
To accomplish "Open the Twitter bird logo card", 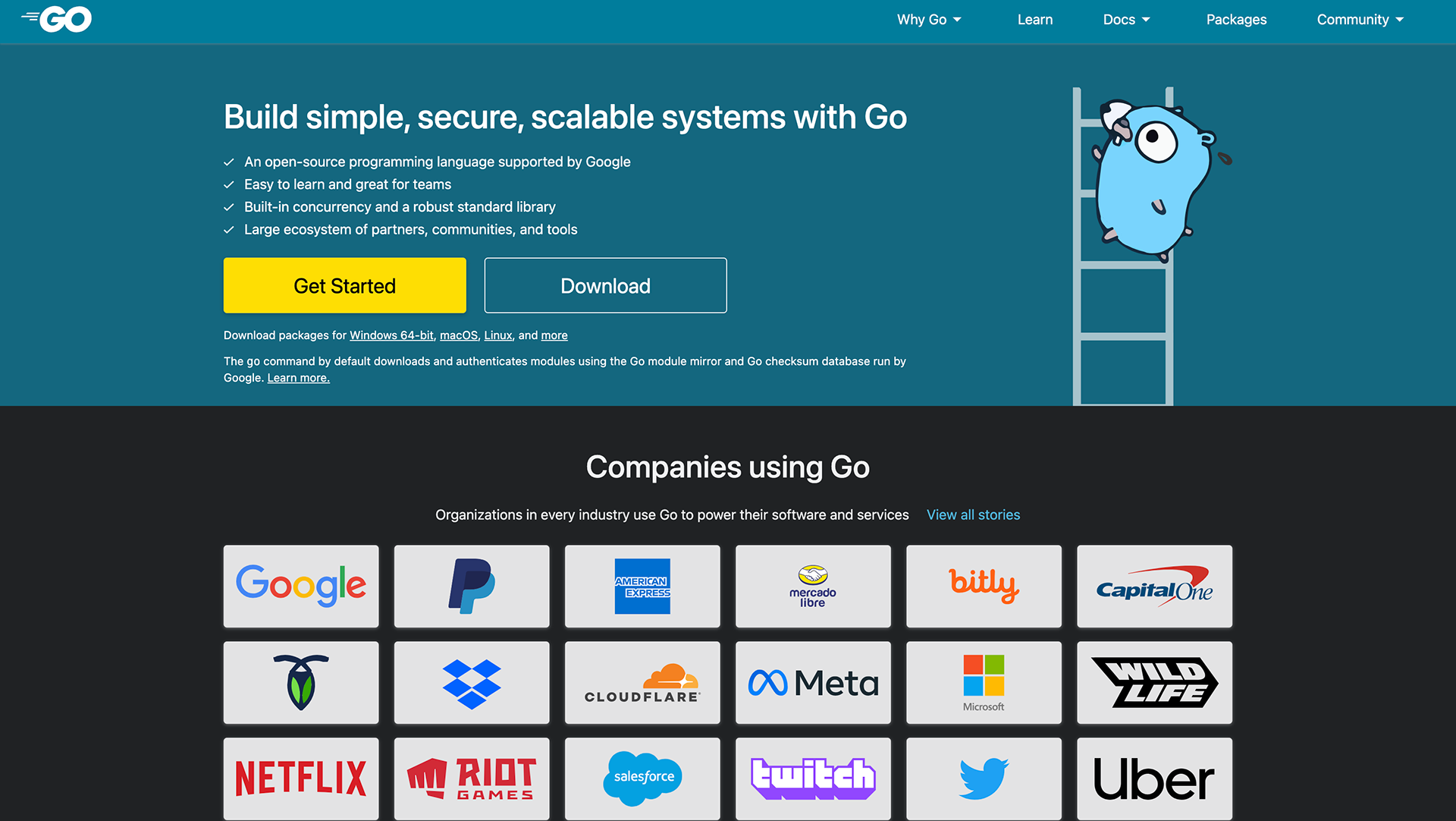I will [984, 779].
